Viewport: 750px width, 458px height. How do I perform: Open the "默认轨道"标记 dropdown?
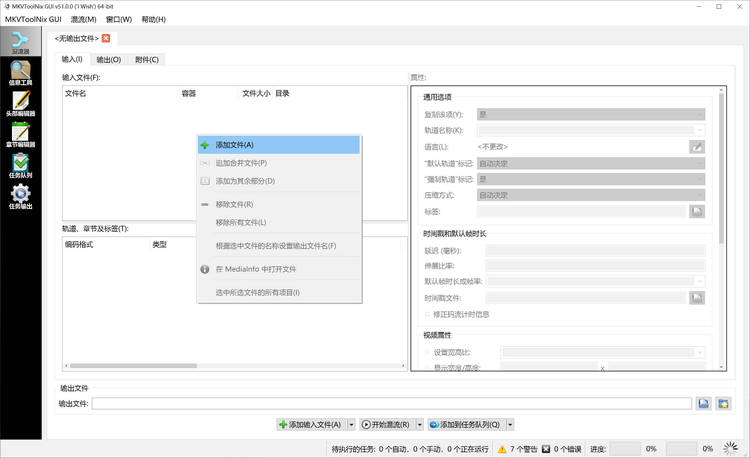point(591,164)
